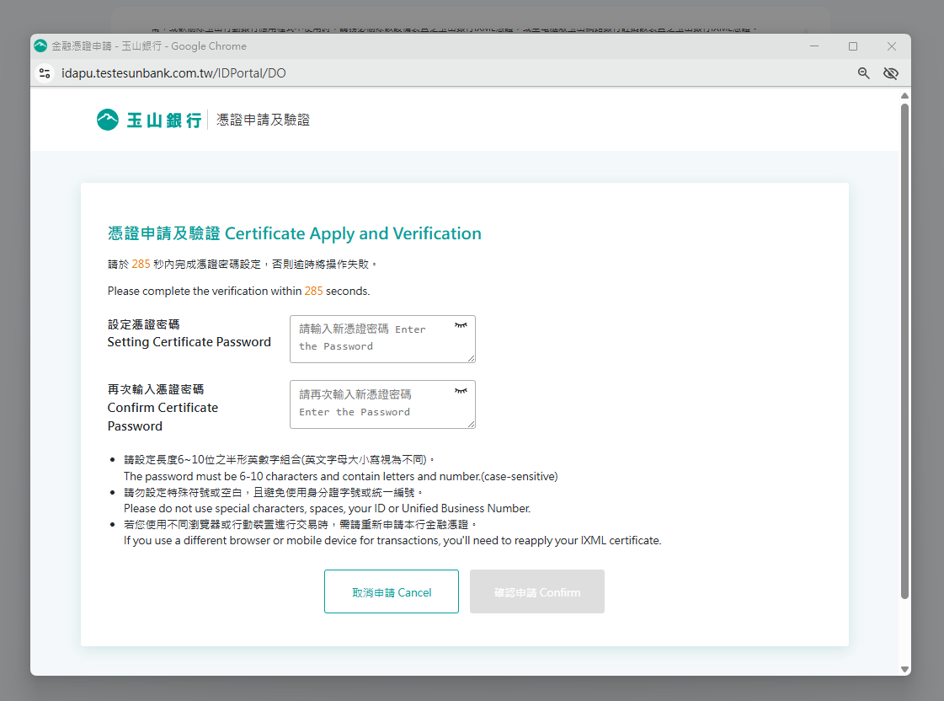
Task: Focus the Setting Certificate Password input
Action: click(x=382, y=339)
